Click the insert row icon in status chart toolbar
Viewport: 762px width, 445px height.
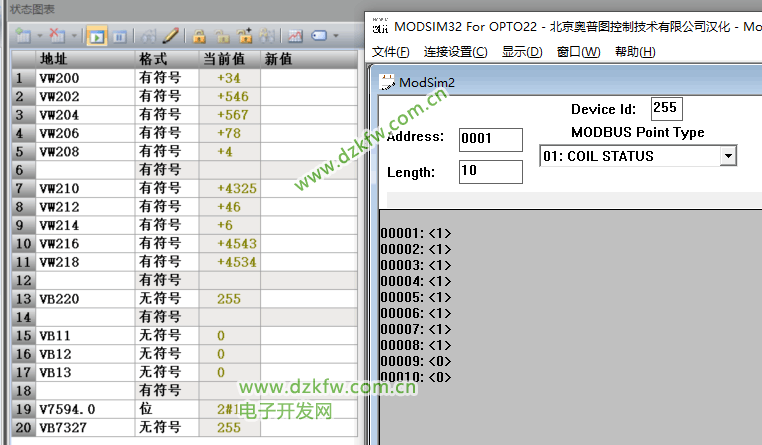[22, 36]
